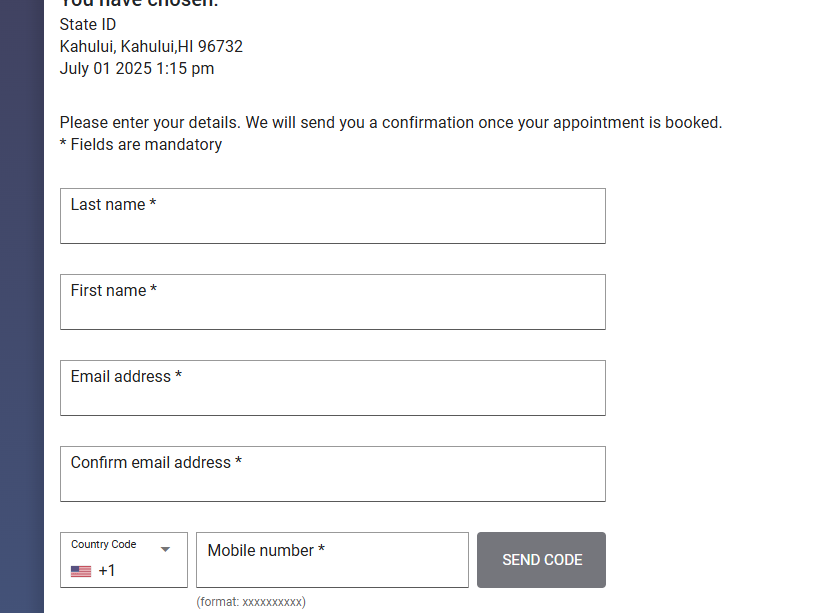Select the Mobile number input field
The image size is (818, 613).
pyautogui.click(x=332, y=560)
